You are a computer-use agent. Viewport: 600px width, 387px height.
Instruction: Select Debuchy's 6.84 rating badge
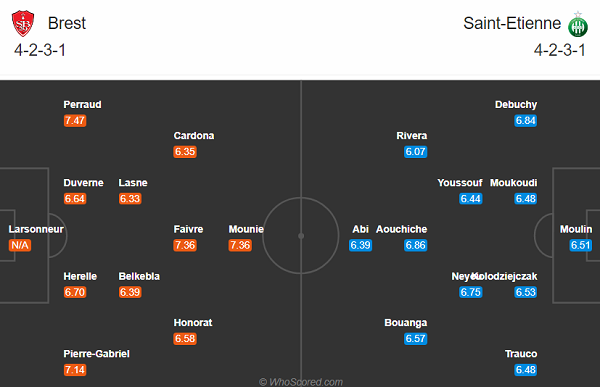click(525, 121)
